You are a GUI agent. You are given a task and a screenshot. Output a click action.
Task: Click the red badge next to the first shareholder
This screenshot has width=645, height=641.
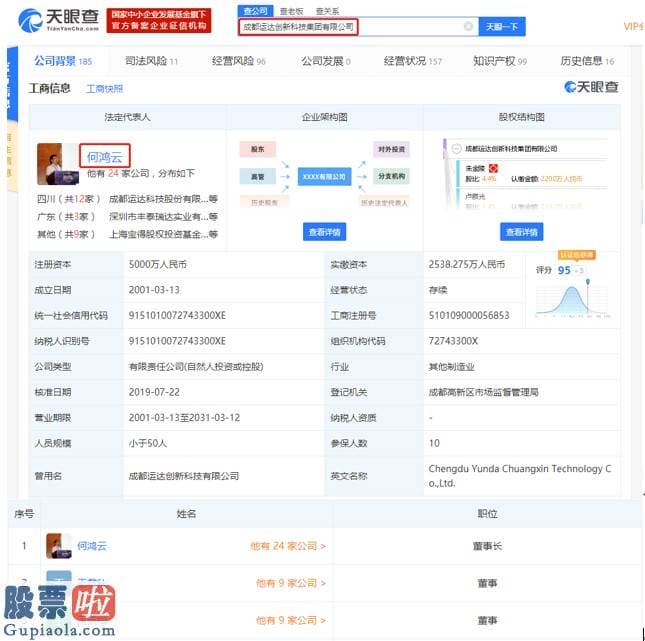click(x=493, y=168)
